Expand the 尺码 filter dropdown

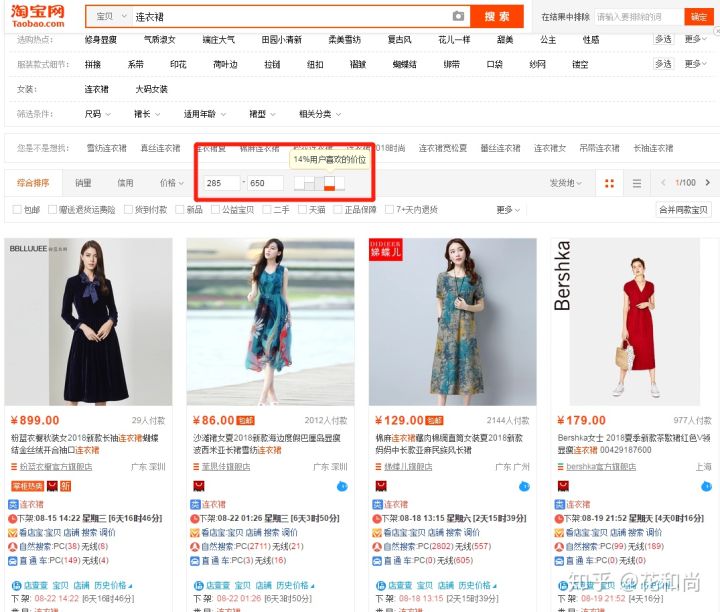97,114
